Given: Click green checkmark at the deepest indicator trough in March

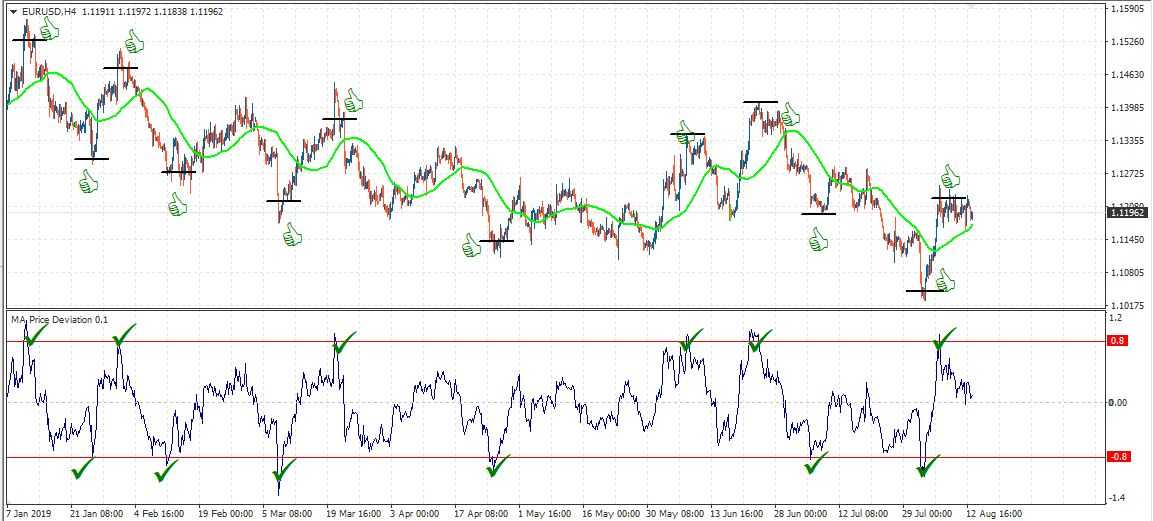Looking at the screenshot, I should 286,466.
